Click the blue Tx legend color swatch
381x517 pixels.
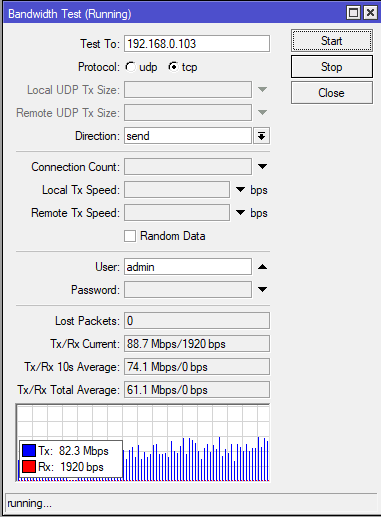pos(29,451)
